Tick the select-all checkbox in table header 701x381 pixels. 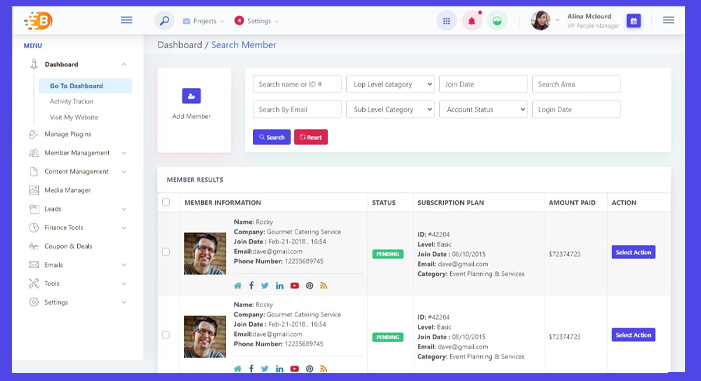pyautogui.click(x=166, y=202)
